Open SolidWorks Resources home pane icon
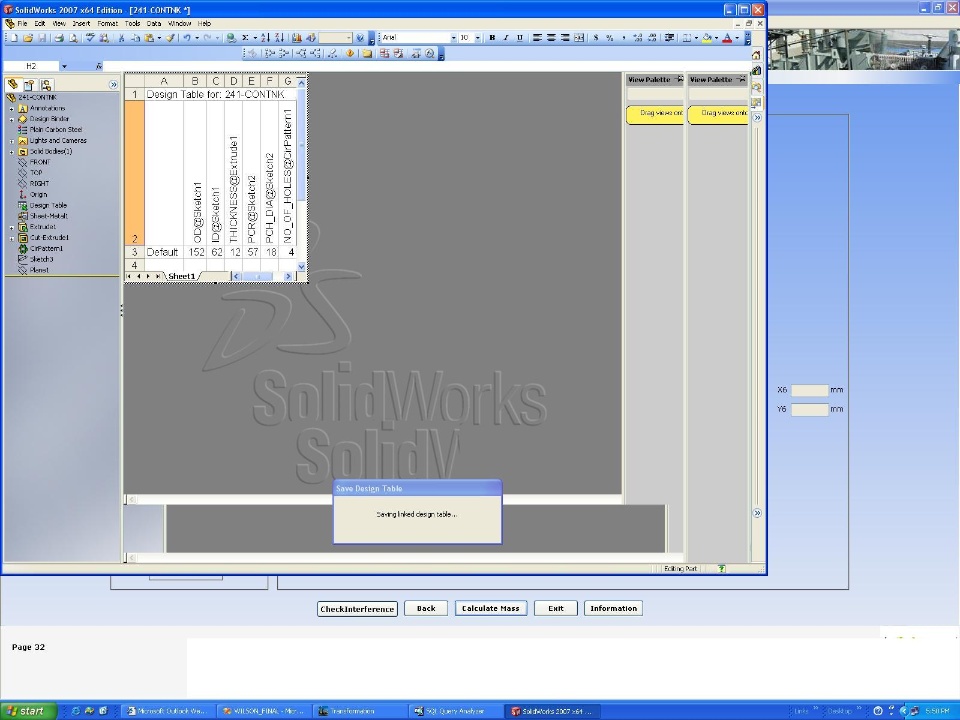960x720 pixels. click(757, 55)
